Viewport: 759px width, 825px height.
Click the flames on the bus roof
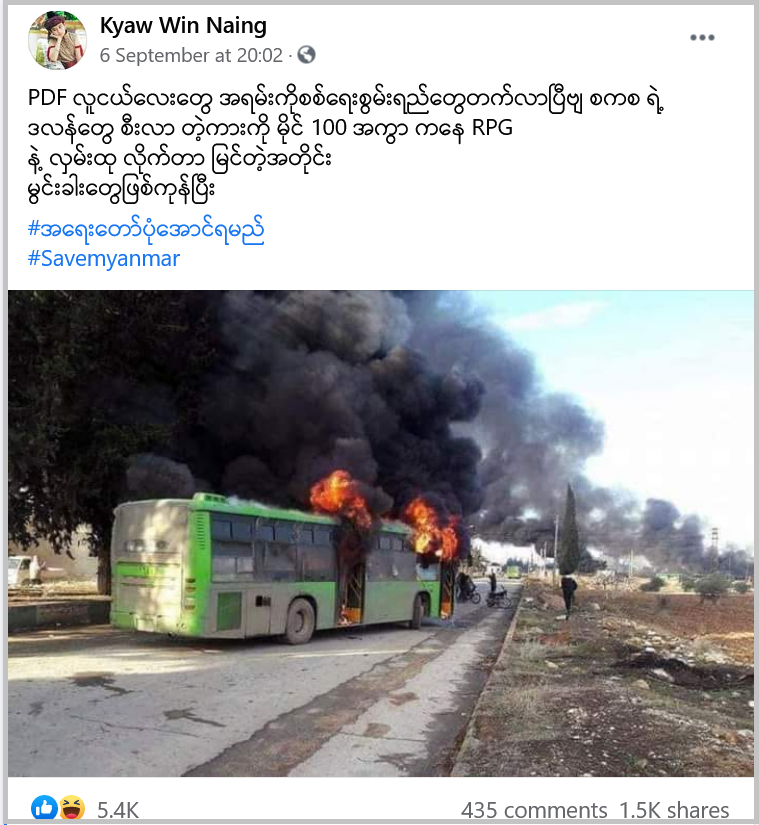pyautogui.click(x=341, y=498)
